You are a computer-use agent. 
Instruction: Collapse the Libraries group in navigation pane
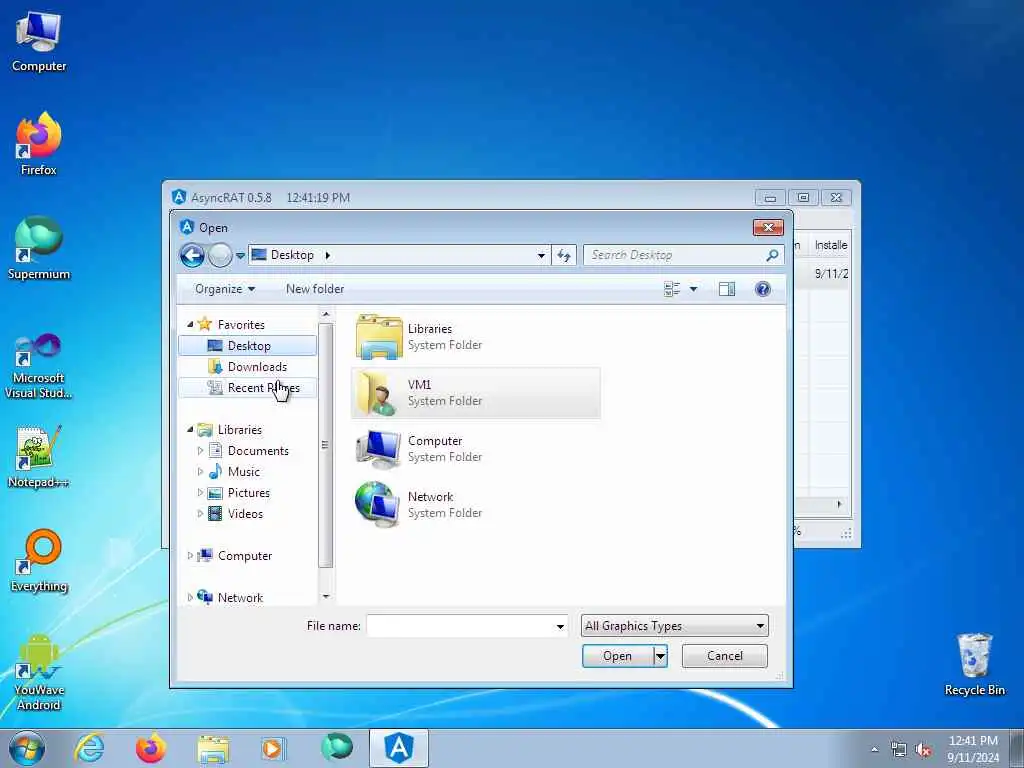coord(190,430)
